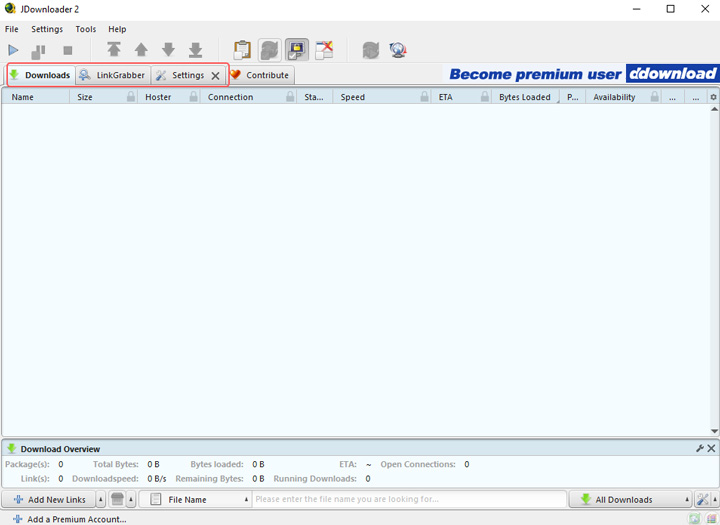This screenshot has width=720, height=525.
Task: Expand the Add New Links dropdown arrow
Action: point(101,499)
